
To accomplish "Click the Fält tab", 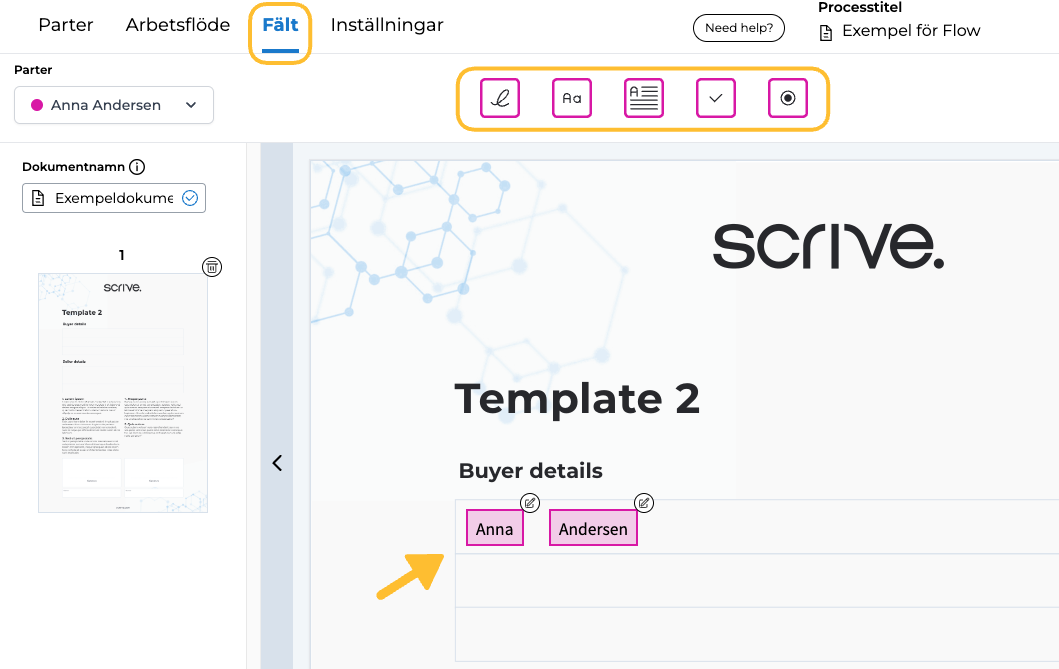I will click(280, 25).
